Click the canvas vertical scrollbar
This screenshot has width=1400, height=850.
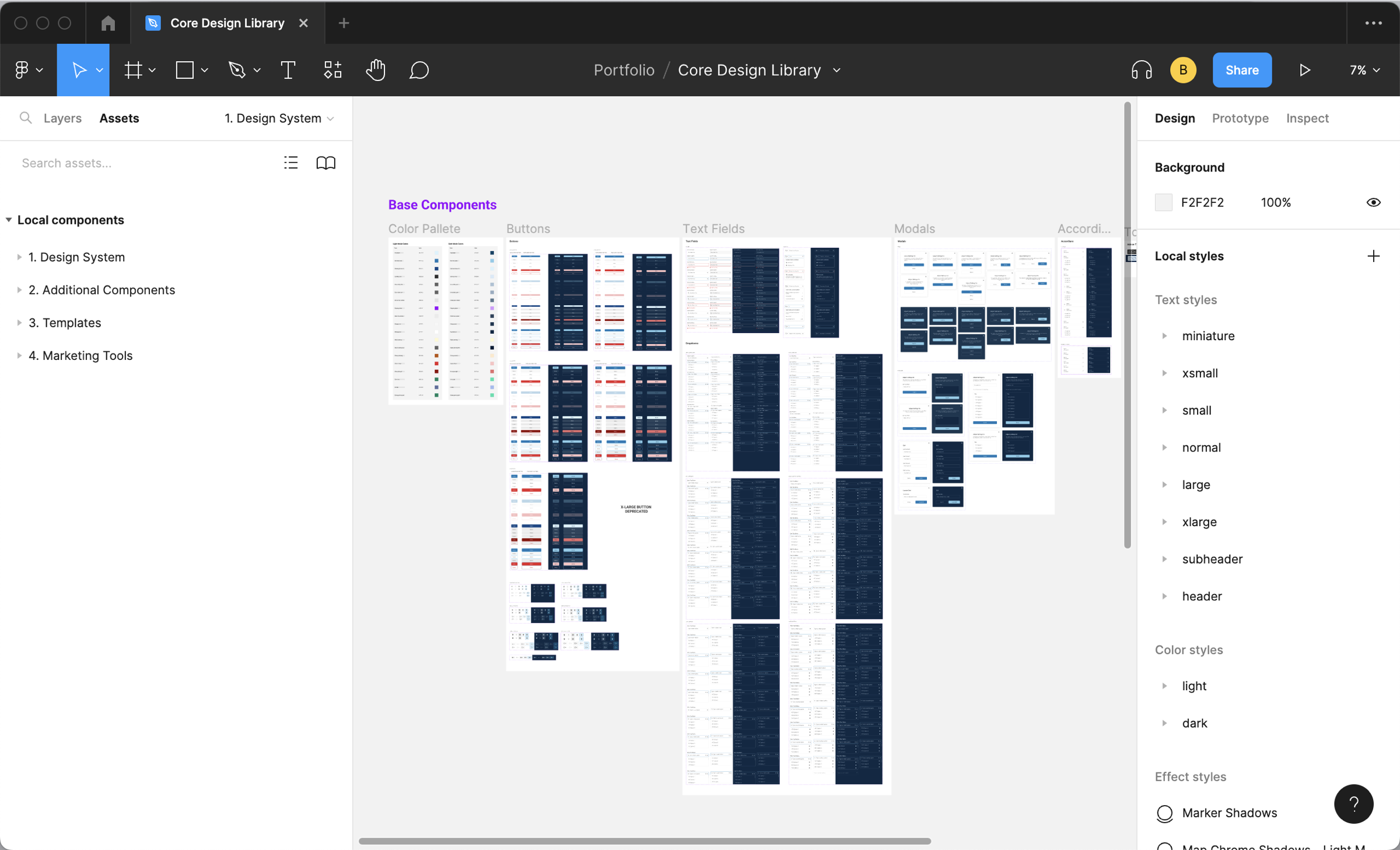click(1127, 325)
